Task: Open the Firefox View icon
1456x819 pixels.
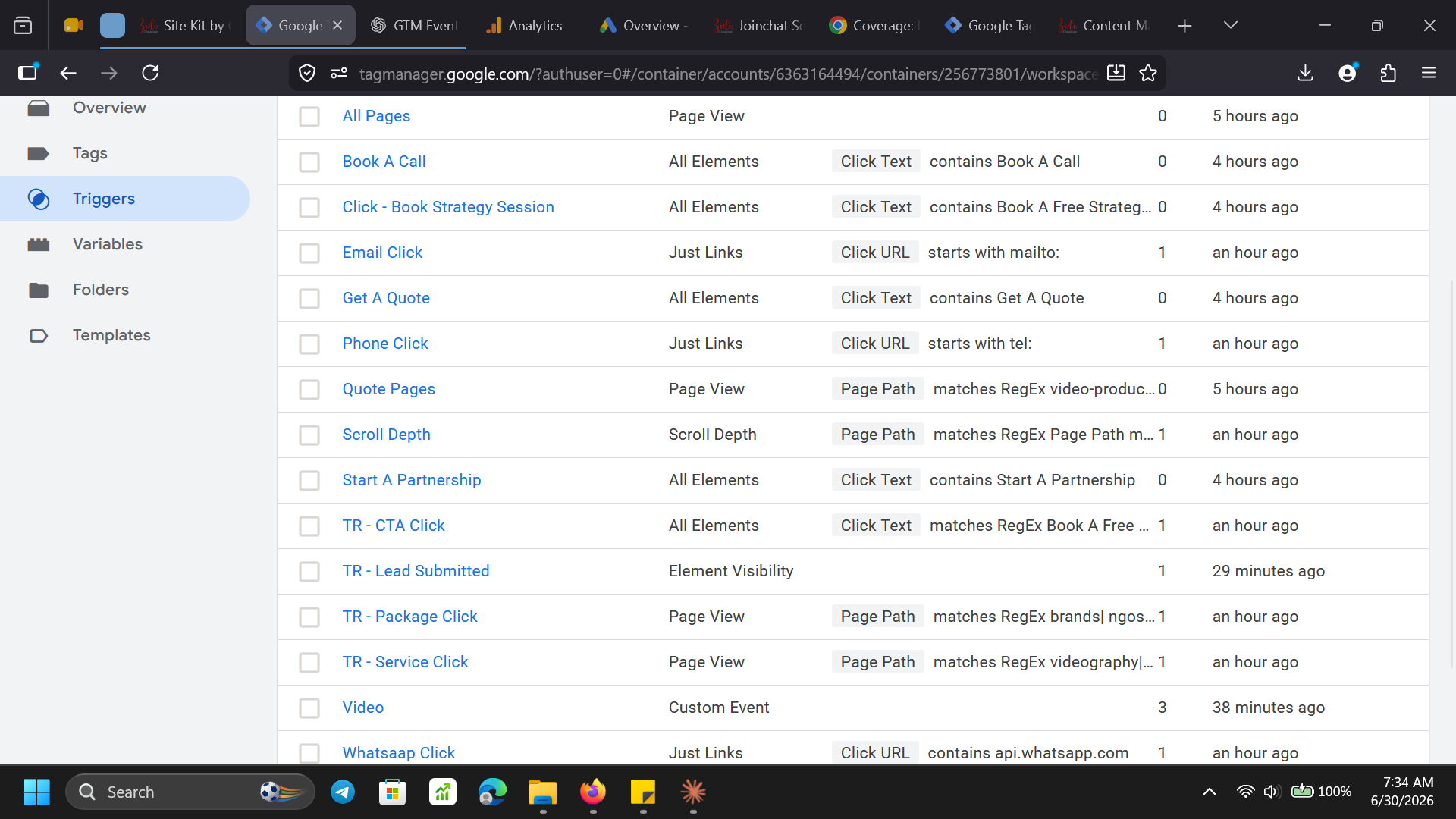Action: point(23,26)
